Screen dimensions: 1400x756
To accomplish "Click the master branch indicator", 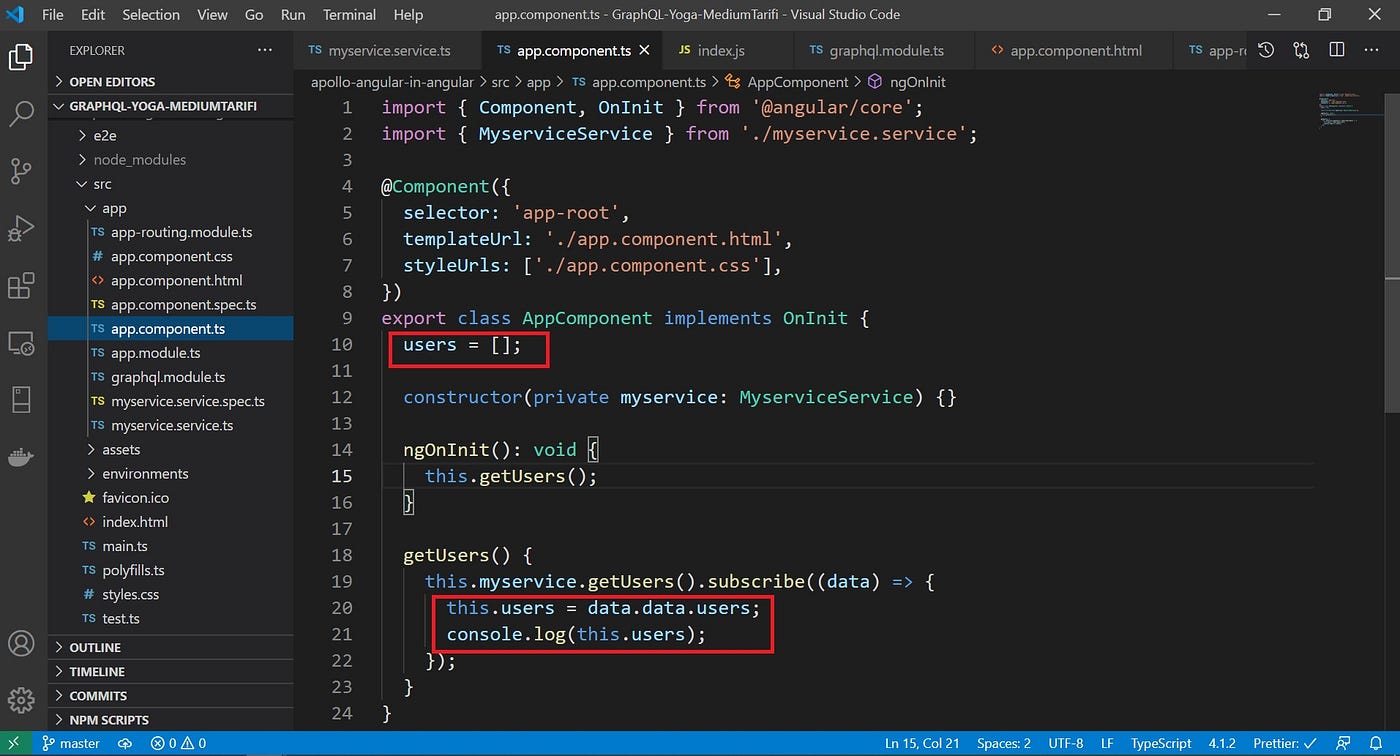I will (71, 743).
